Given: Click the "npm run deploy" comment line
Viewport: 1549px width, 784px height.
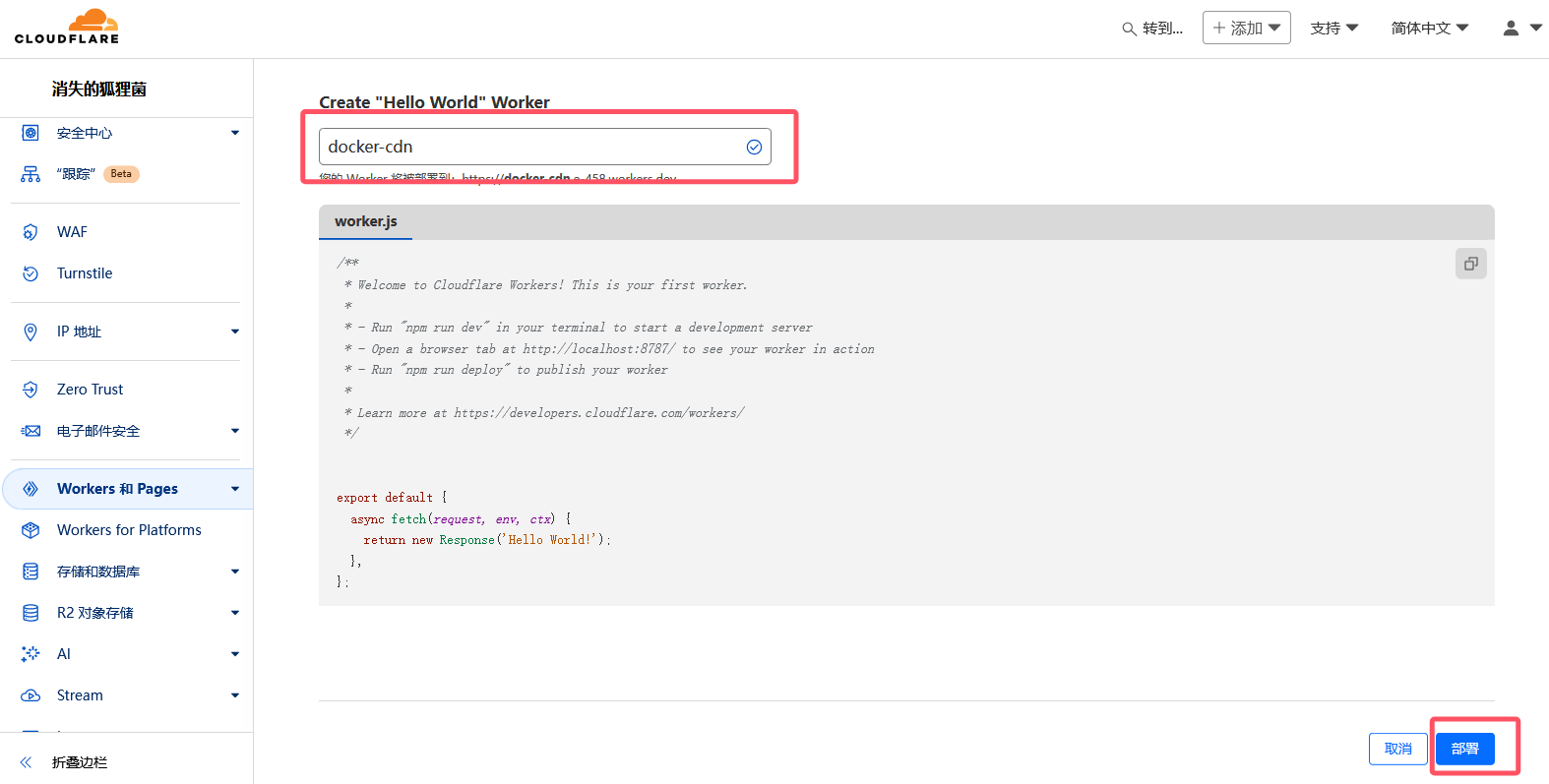Looking at the screenshot, I should pos(505,370).
